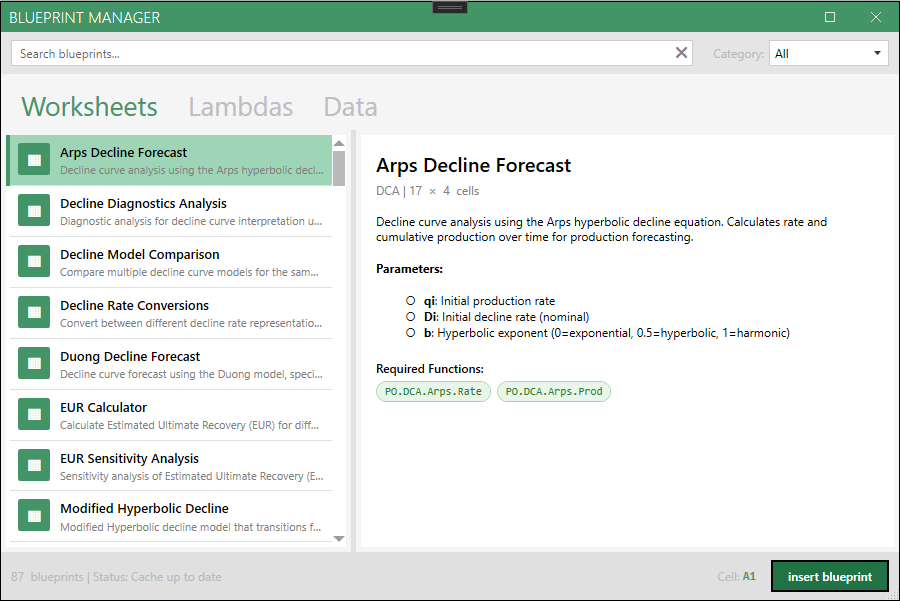Click in the Search blueprints field
The width and height of the screenshot is (900, 601).
340,53
